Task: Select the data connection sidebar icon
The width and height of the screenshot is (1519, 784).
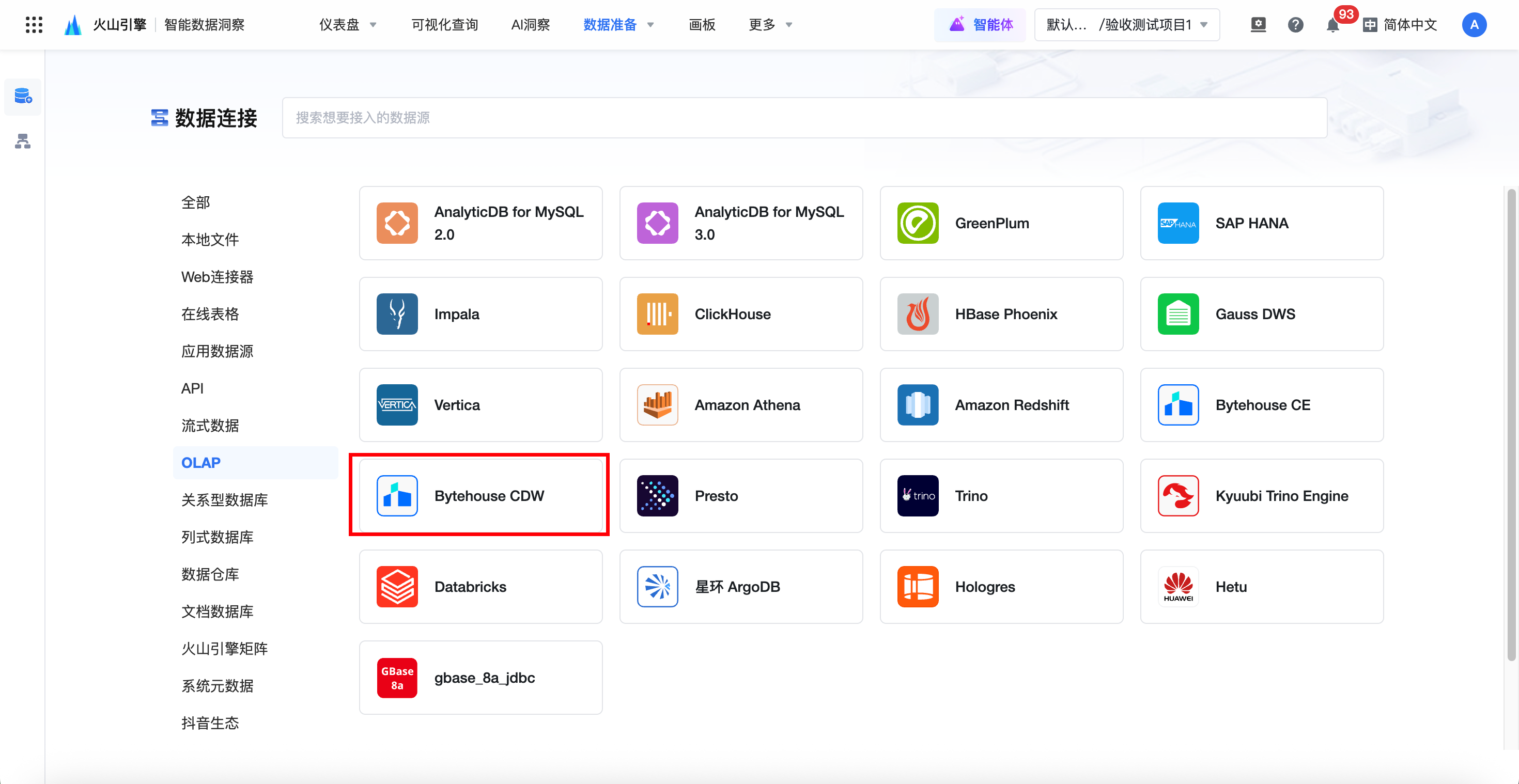Action: coord(23,96)
